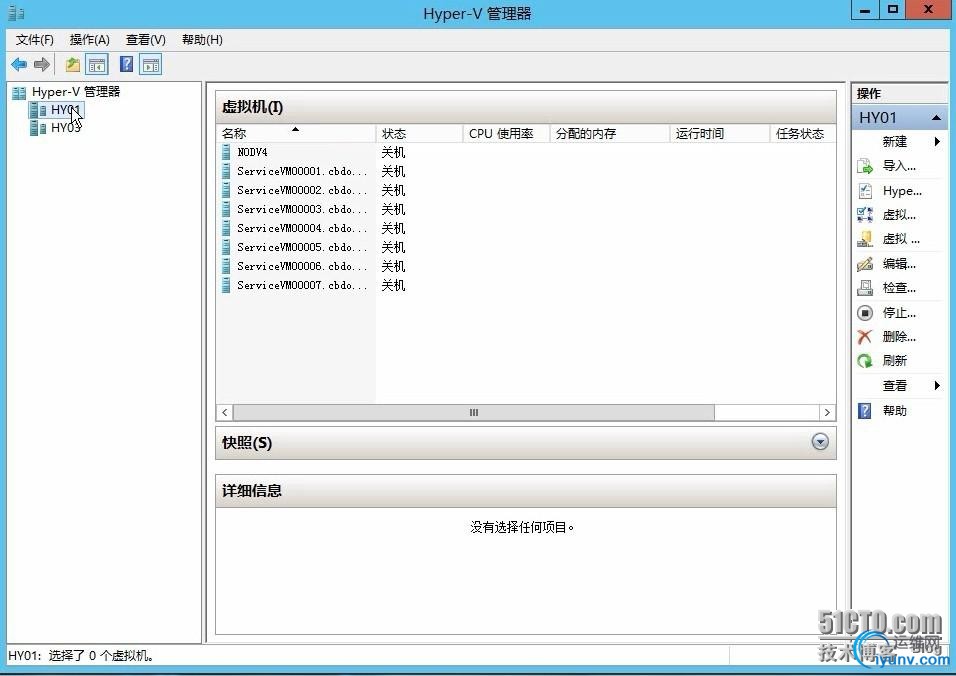Expand the 新建 submenu arrow
The width and height of the screenshot is (956, 676).
tap(937, 141)
